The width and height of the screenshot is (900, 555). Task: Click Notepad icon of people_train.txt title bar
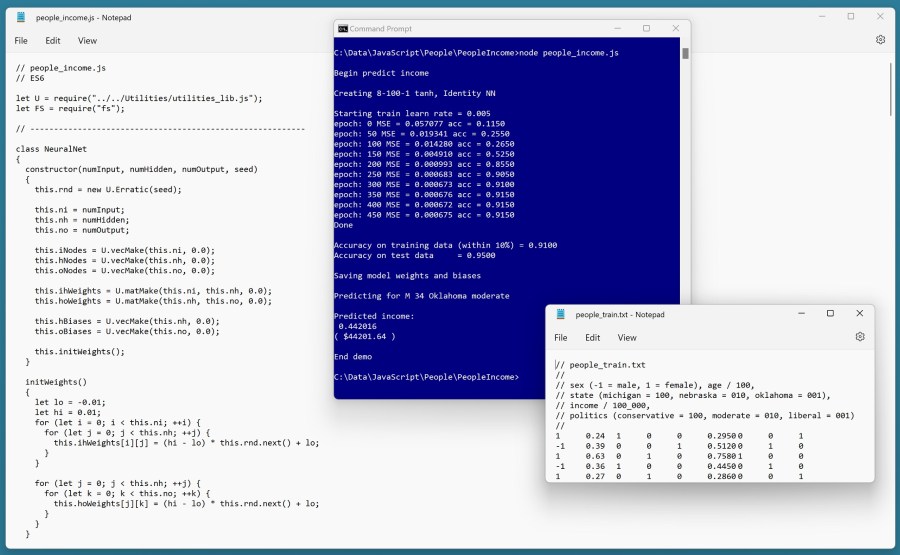[x=561, y=314]
